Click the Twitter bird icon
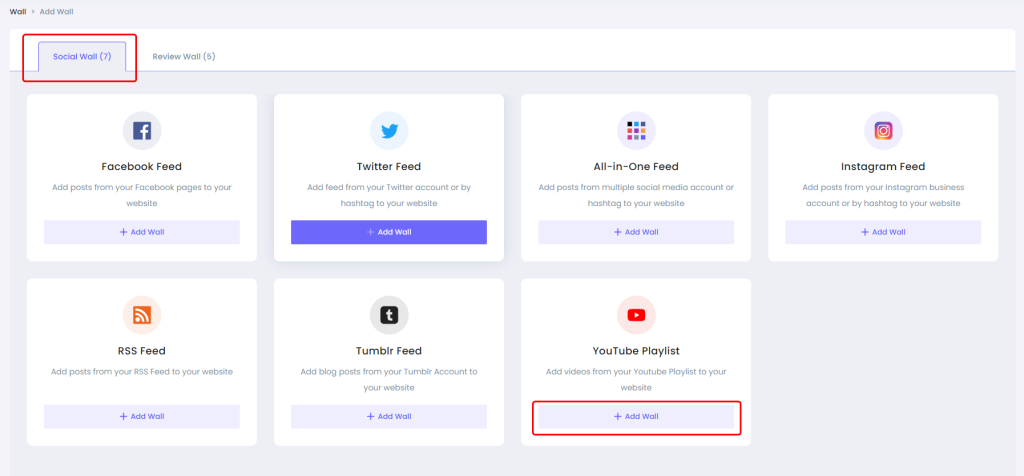This screenshot has height=476, width=1024. click(389, 131)
